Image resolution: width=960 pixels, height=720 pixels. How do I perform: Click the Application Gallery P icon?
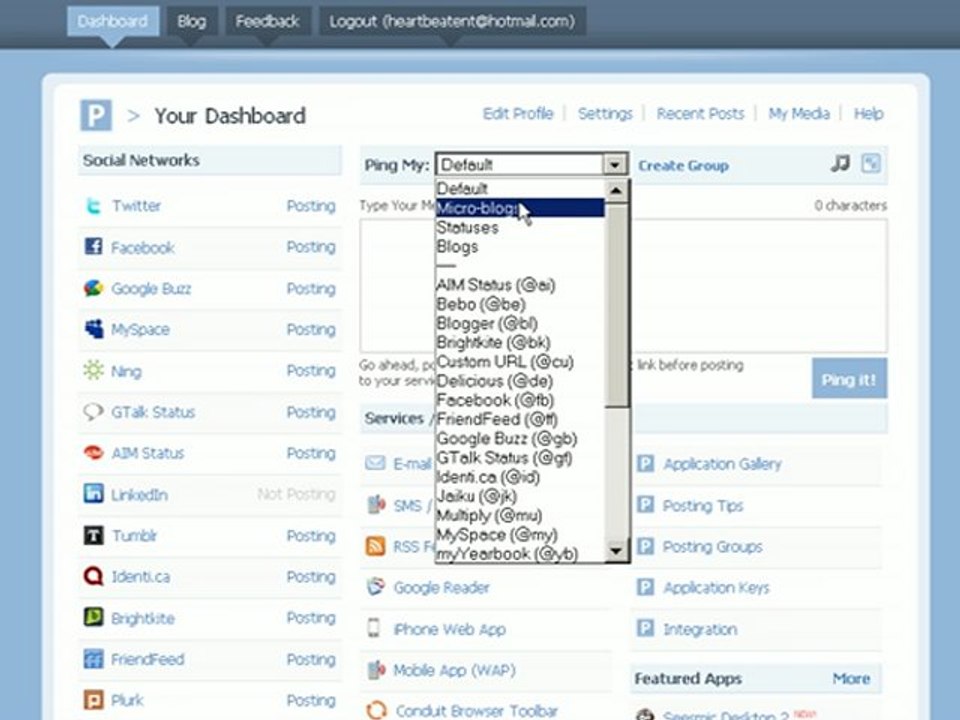pyautogui.click(x=645, y=463)
